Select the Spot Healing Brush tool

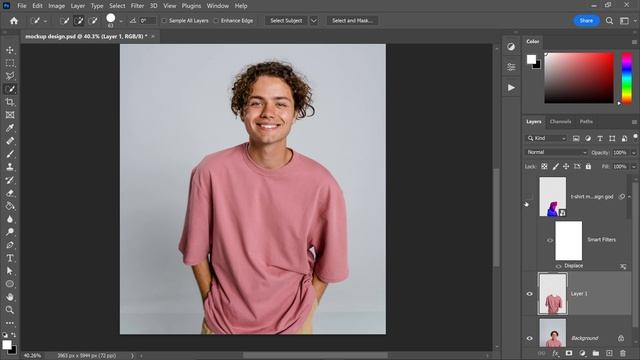[x=10, y=141]
